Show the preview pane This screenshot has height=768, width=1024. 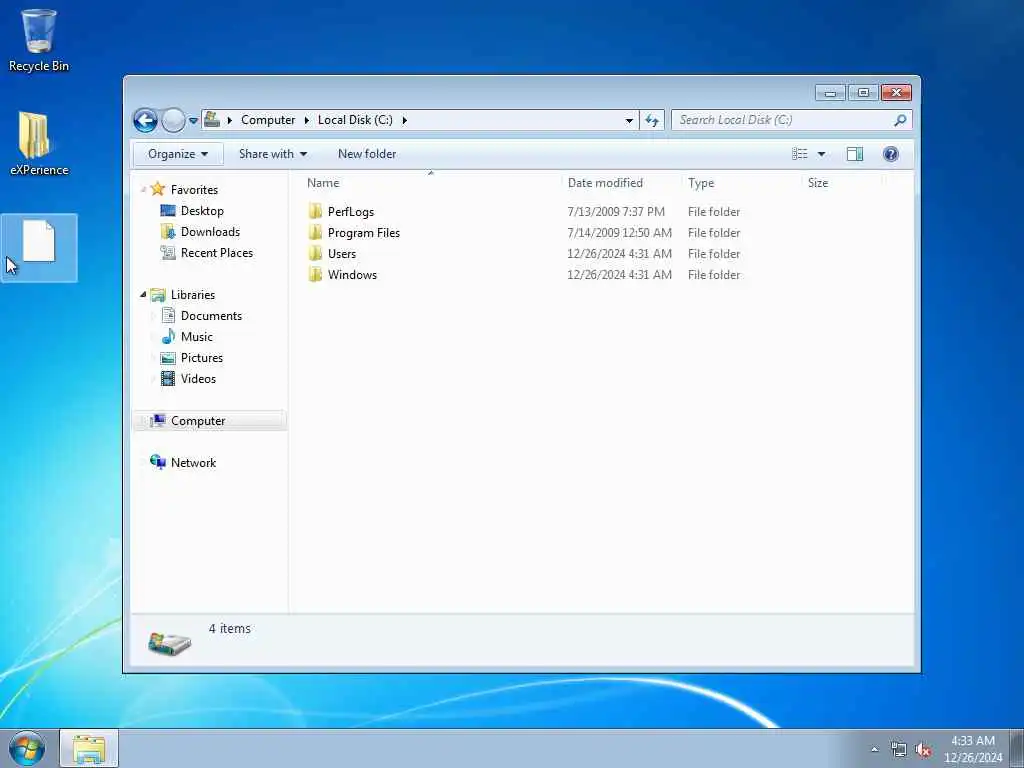tap(855, 154)
